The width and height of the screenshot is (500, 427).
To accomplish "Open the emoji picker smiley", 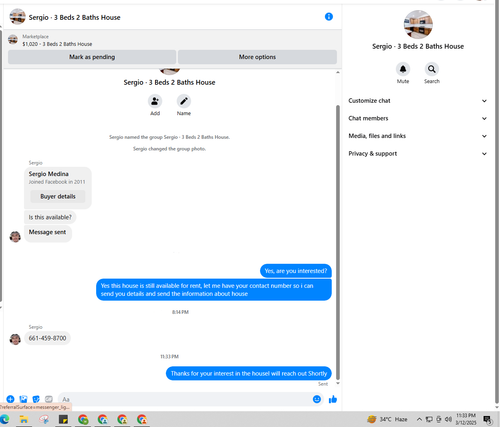I will (317, 399).
